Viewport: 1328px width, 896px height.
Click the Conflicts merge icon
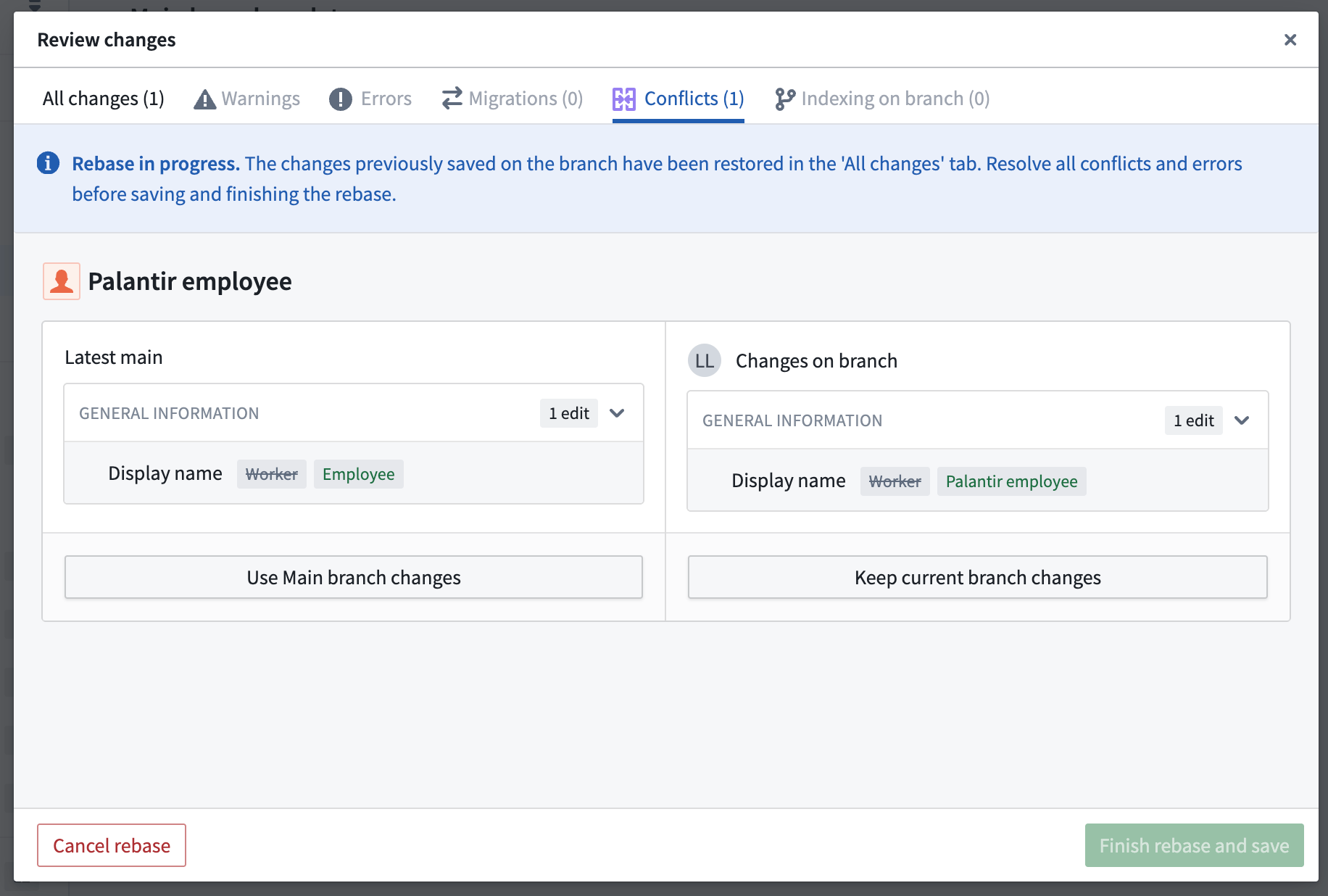(624, 99)
